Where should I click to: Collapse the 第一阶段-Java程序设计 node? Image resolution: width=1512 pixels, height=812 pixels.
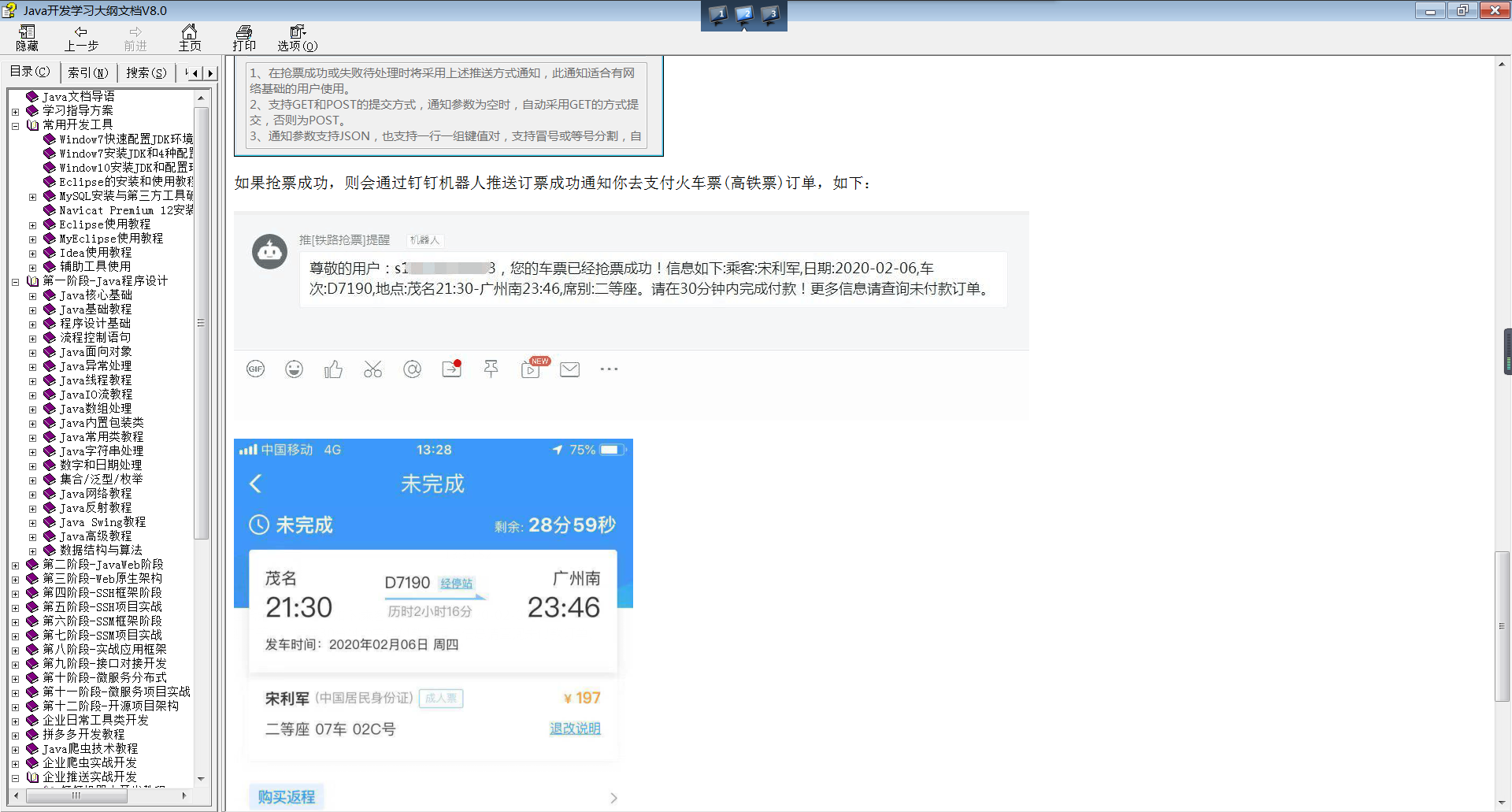point(15,281)
